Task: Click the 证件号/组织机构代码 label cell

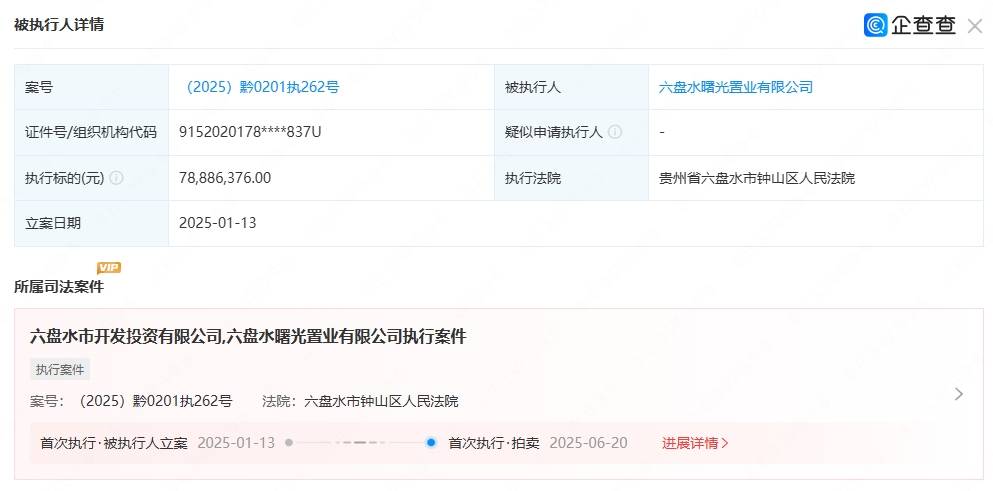Action: 91,132
